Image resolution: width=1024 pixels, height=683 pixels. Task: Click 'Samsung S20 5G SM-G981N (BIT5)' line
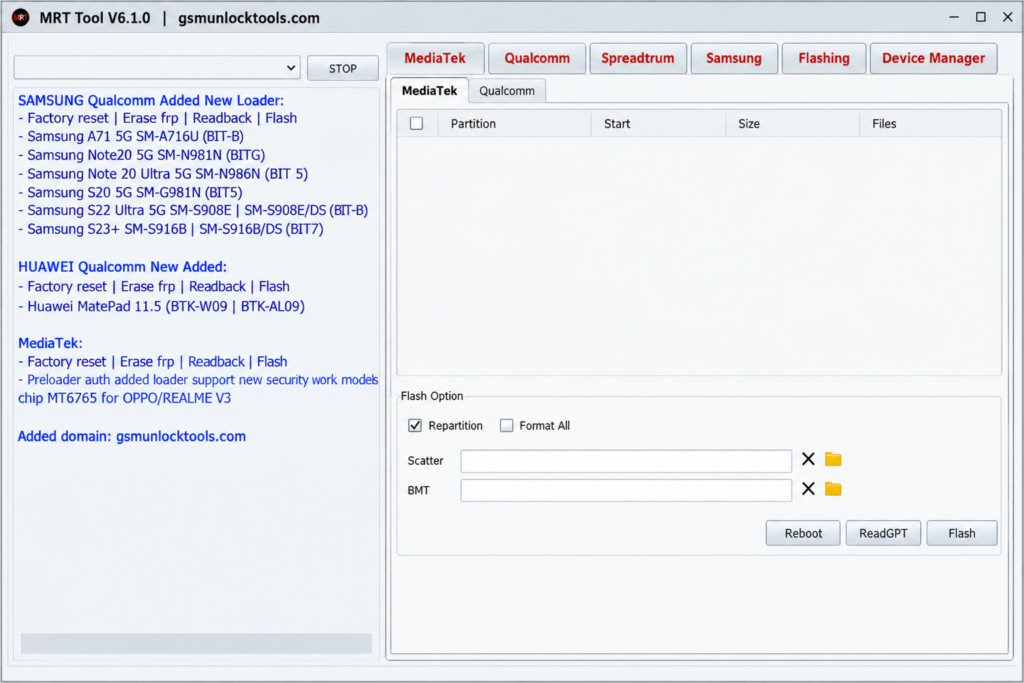[130, 193]
